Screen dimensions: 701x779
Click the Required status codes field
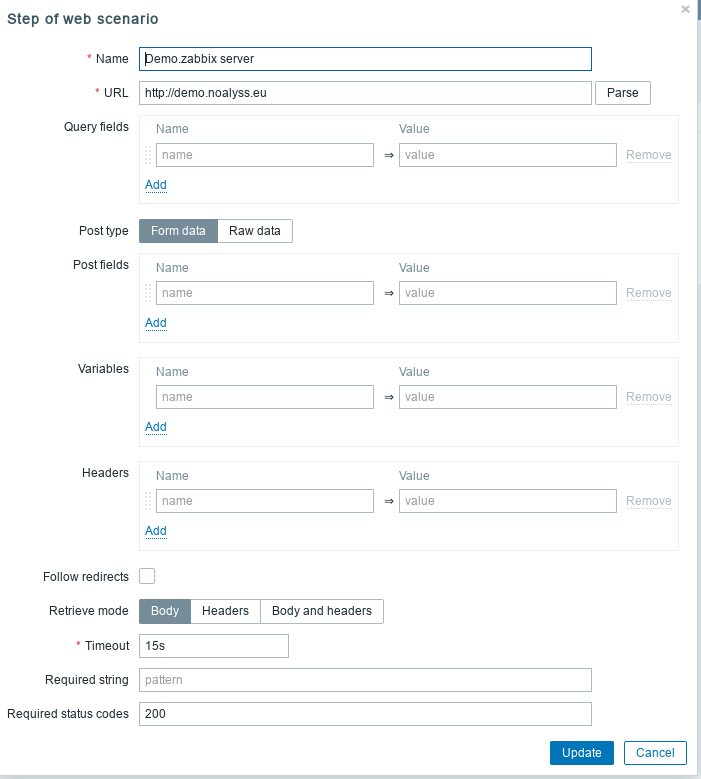click(365, 714)
